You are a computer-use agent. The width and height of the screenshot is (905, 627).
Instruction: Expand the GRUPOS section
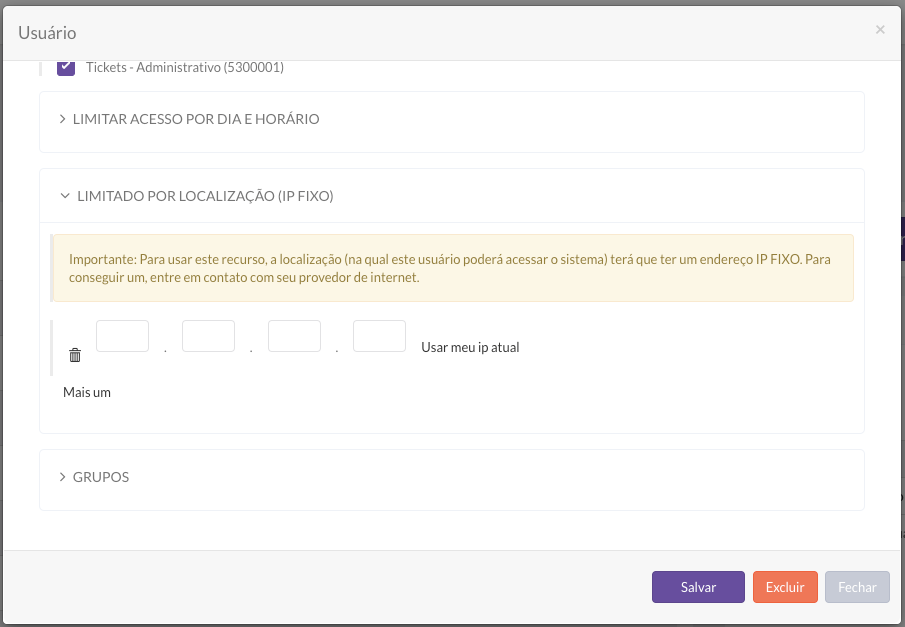point(95,477)
